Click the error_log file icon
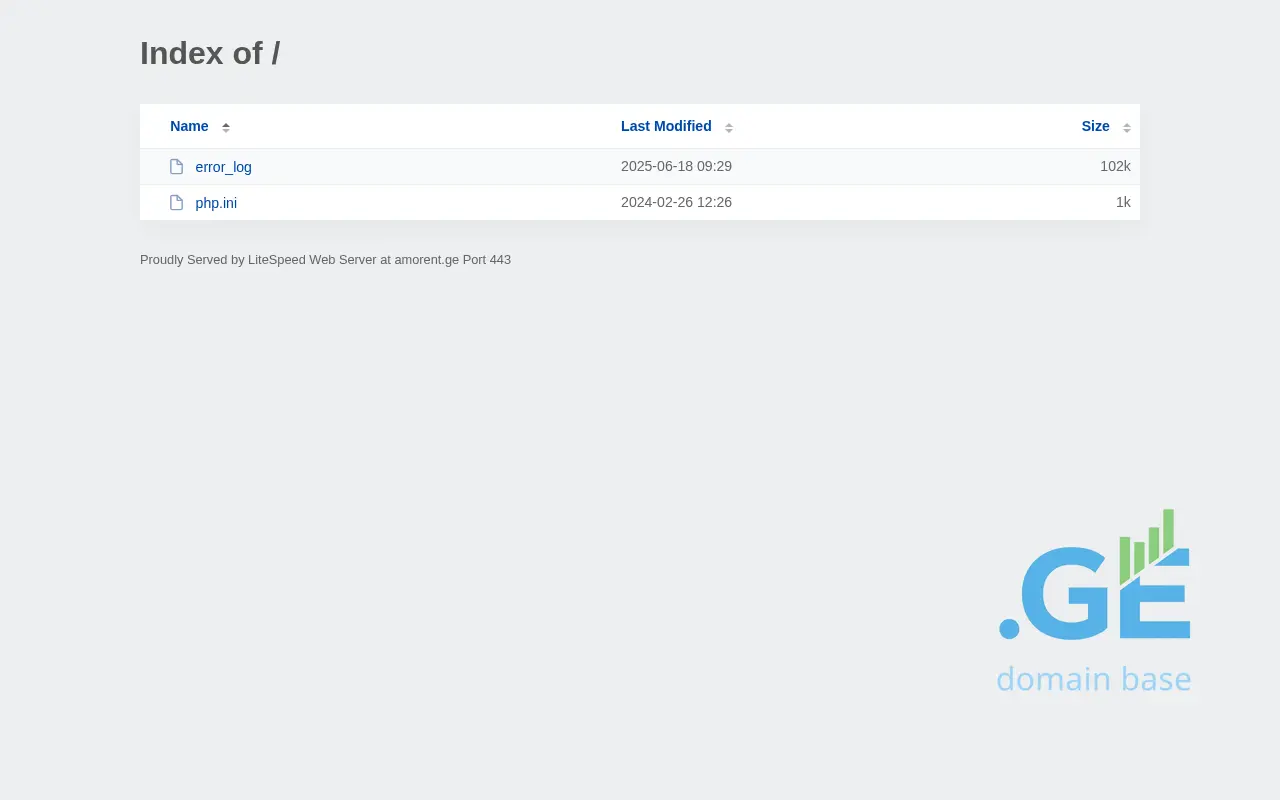The height and width of the screenshot is (800, 1280). (x=177, y=167)
